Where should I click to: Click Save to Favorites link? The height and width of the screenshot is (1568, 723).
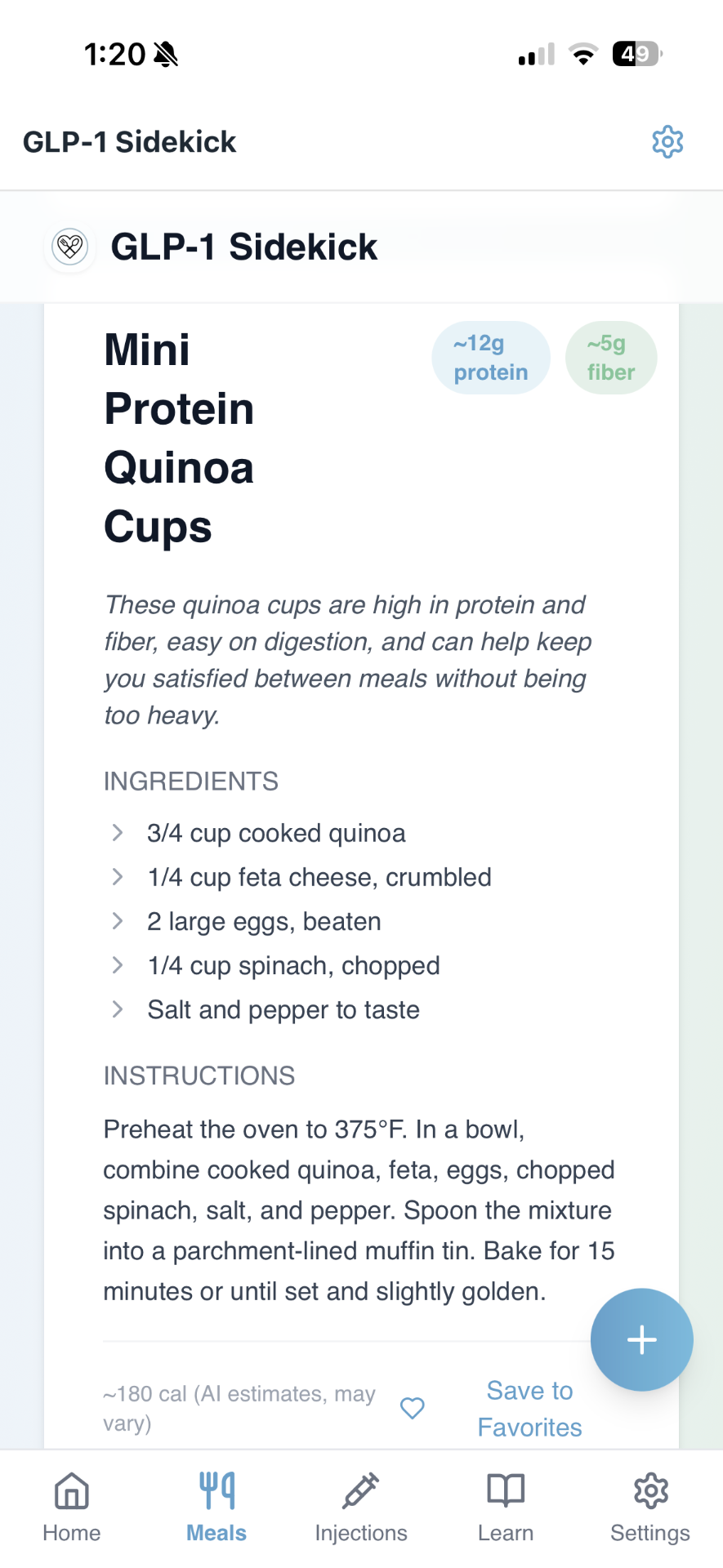point(529,1408)
